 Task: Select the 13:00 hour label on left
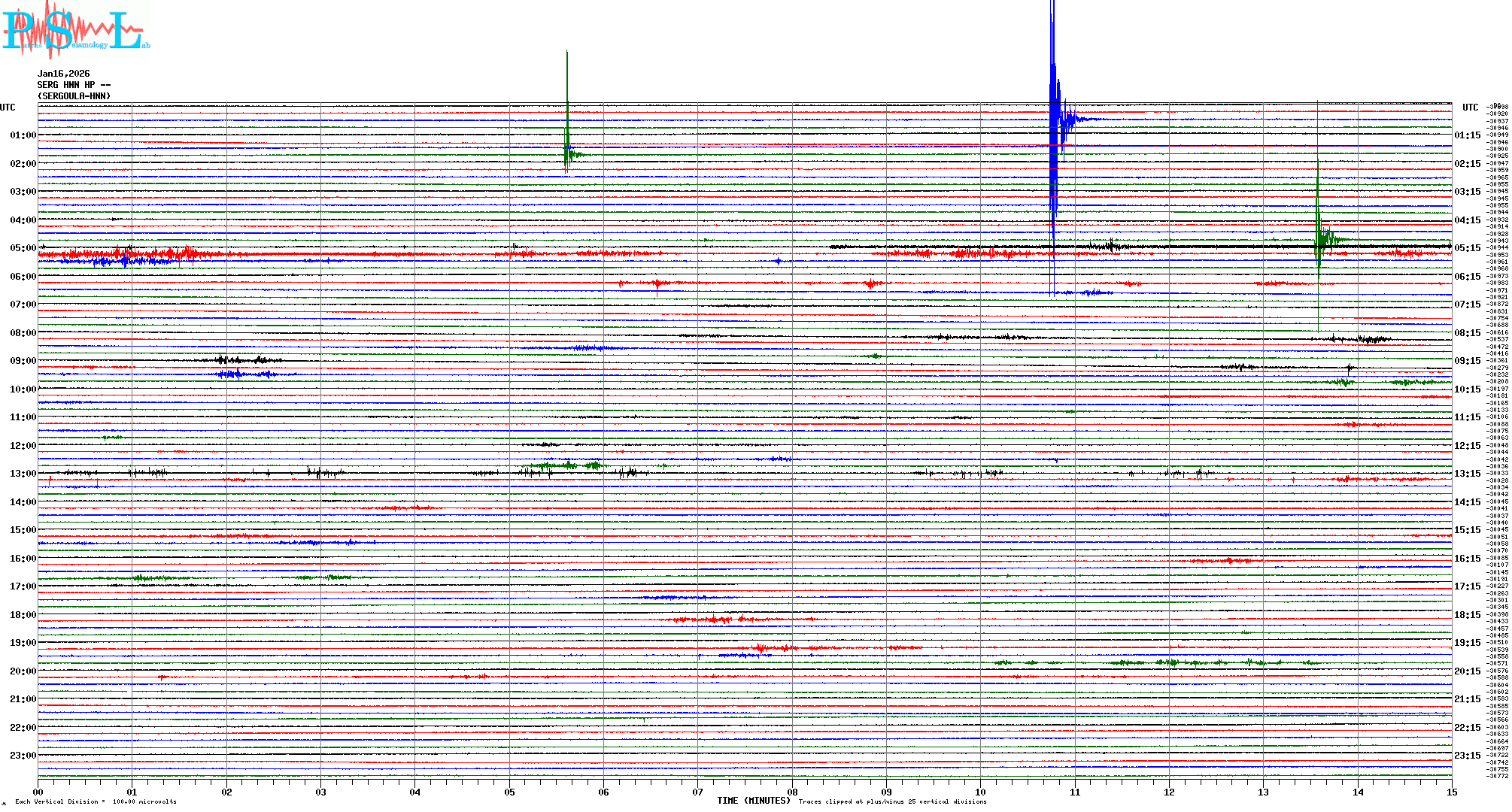click(23, 474)
